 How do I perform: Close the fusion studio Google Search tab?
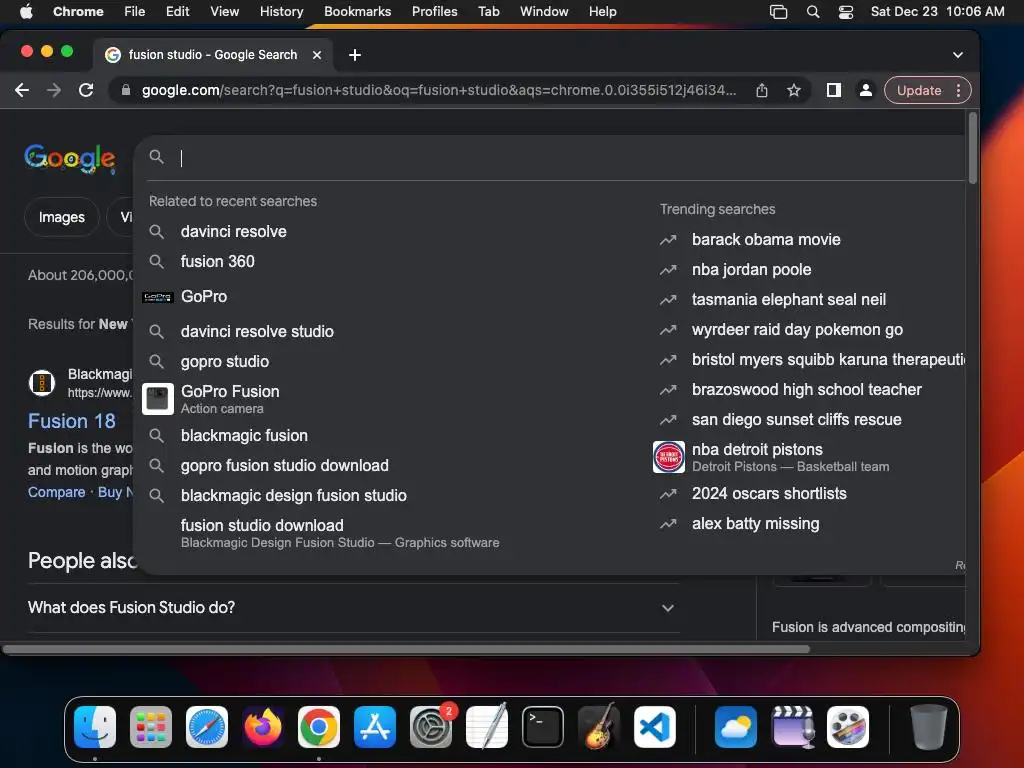tap(317, 55)
